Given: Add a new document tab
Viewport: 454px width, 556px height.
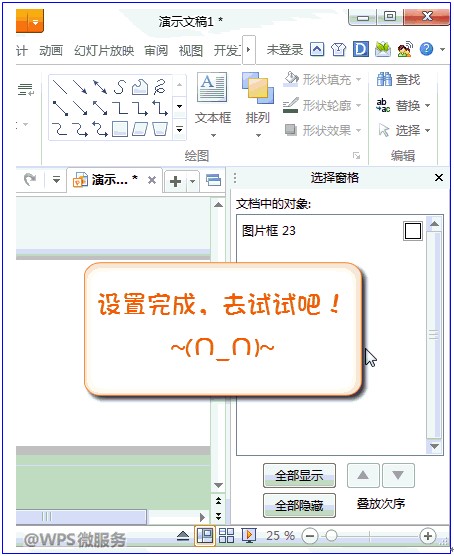Looking at the screenshot, I should (175, 182).
